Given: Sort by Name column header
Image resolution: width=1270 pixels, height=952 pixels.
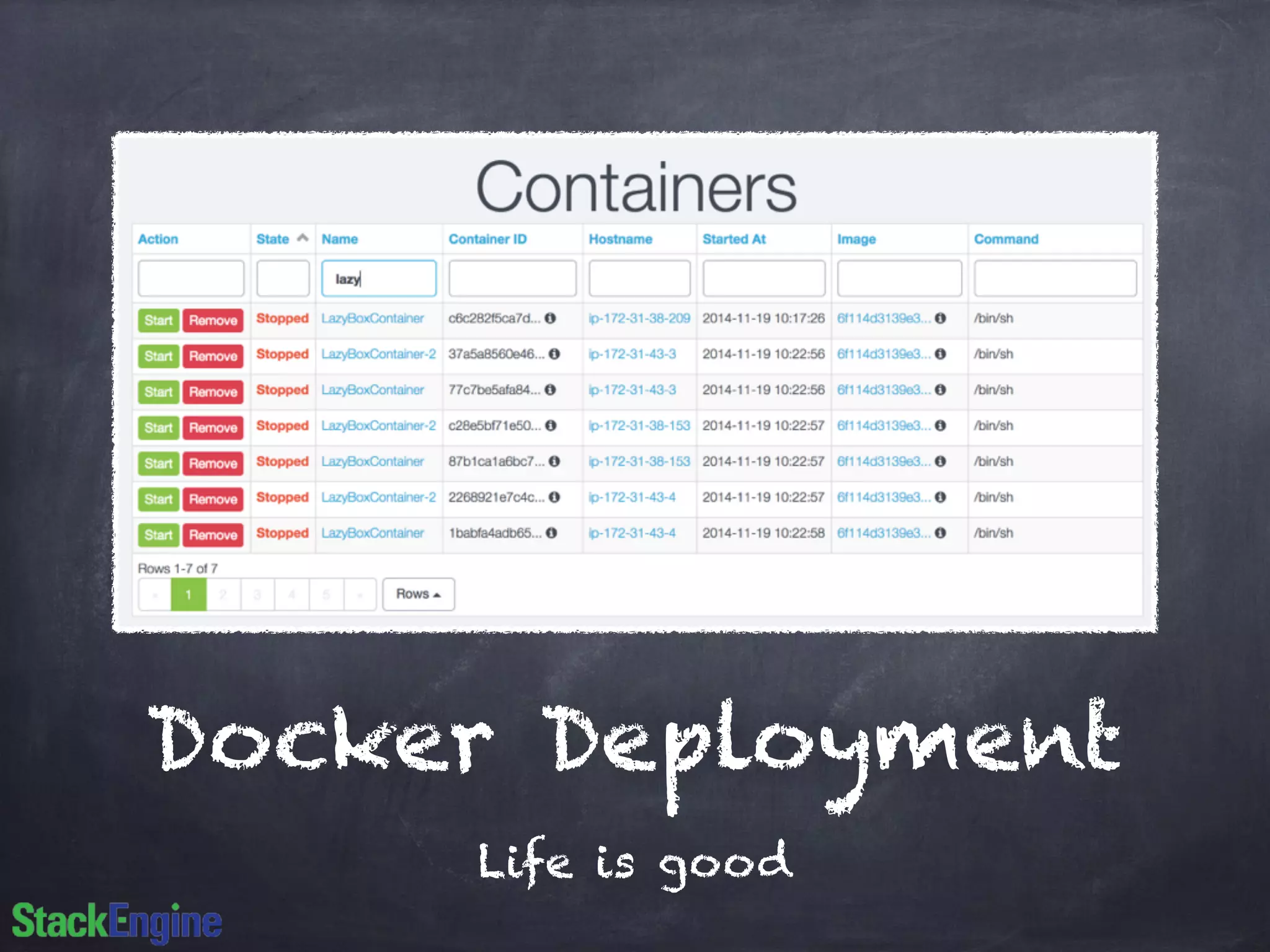Looking at the screenshot, I should 340,239.
